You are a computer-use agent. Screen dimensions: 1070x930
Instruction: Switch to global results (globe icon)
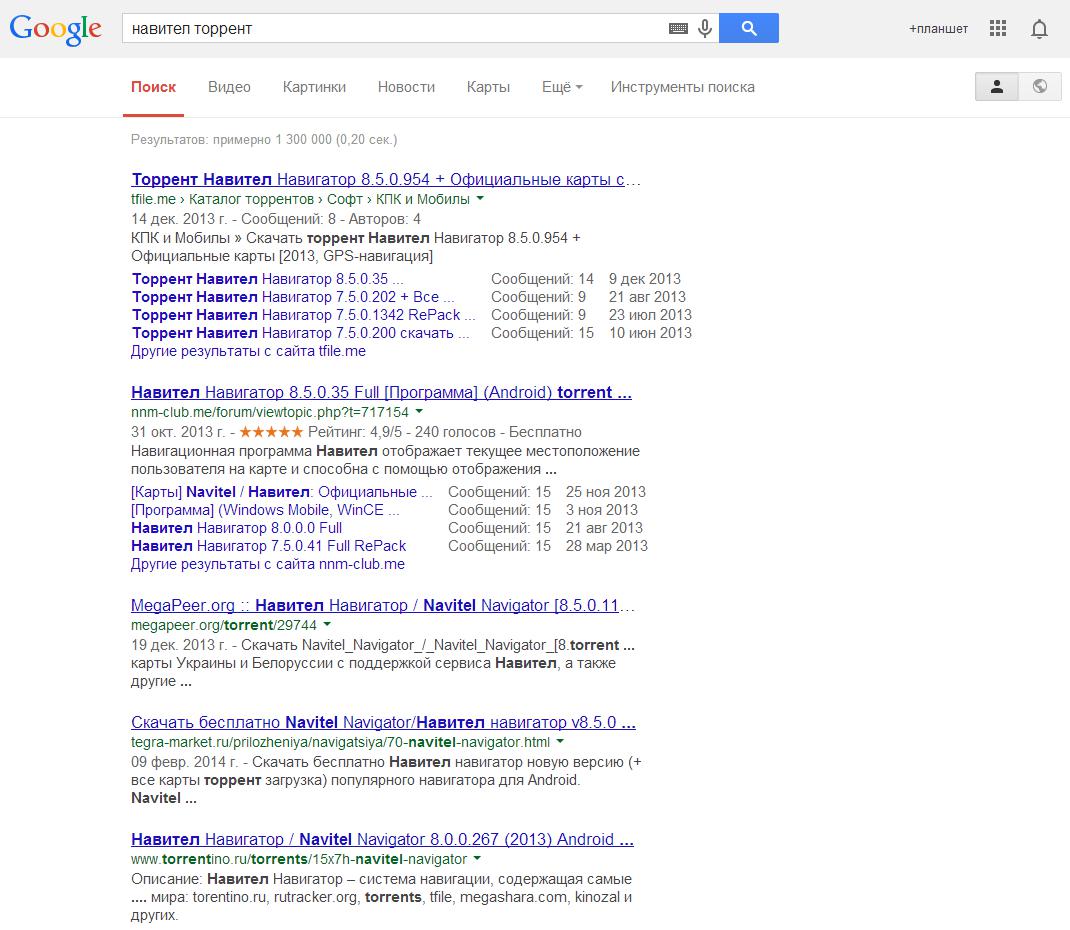coord(1040,87)
